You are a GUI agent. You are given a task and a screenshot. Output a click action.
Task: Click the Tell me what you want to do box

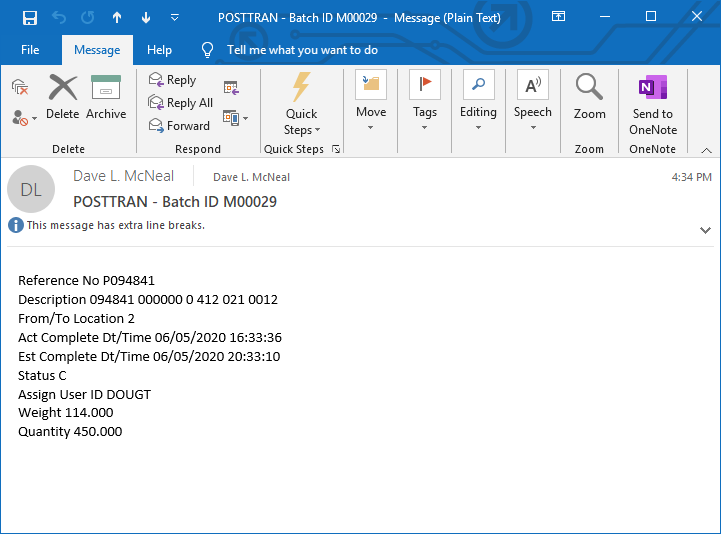click(x=302, y=50)
